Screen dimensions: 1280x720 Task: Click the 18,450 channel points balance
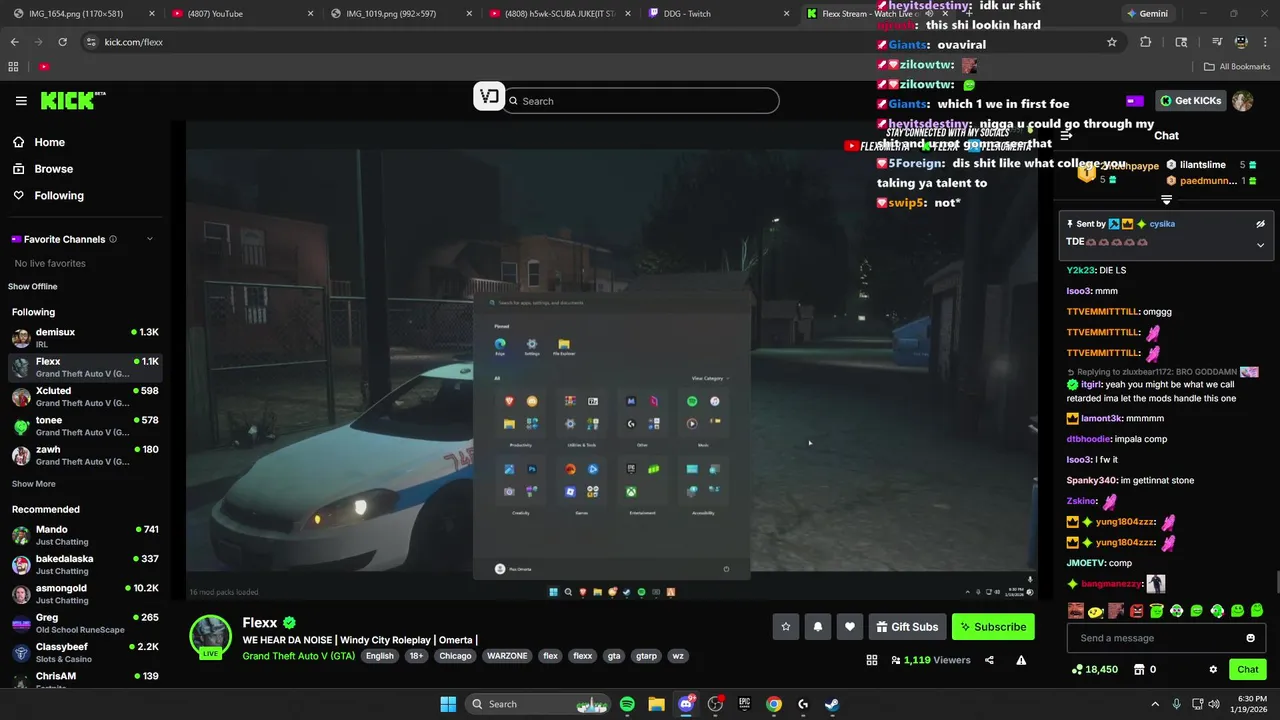tap(1095, 669)
